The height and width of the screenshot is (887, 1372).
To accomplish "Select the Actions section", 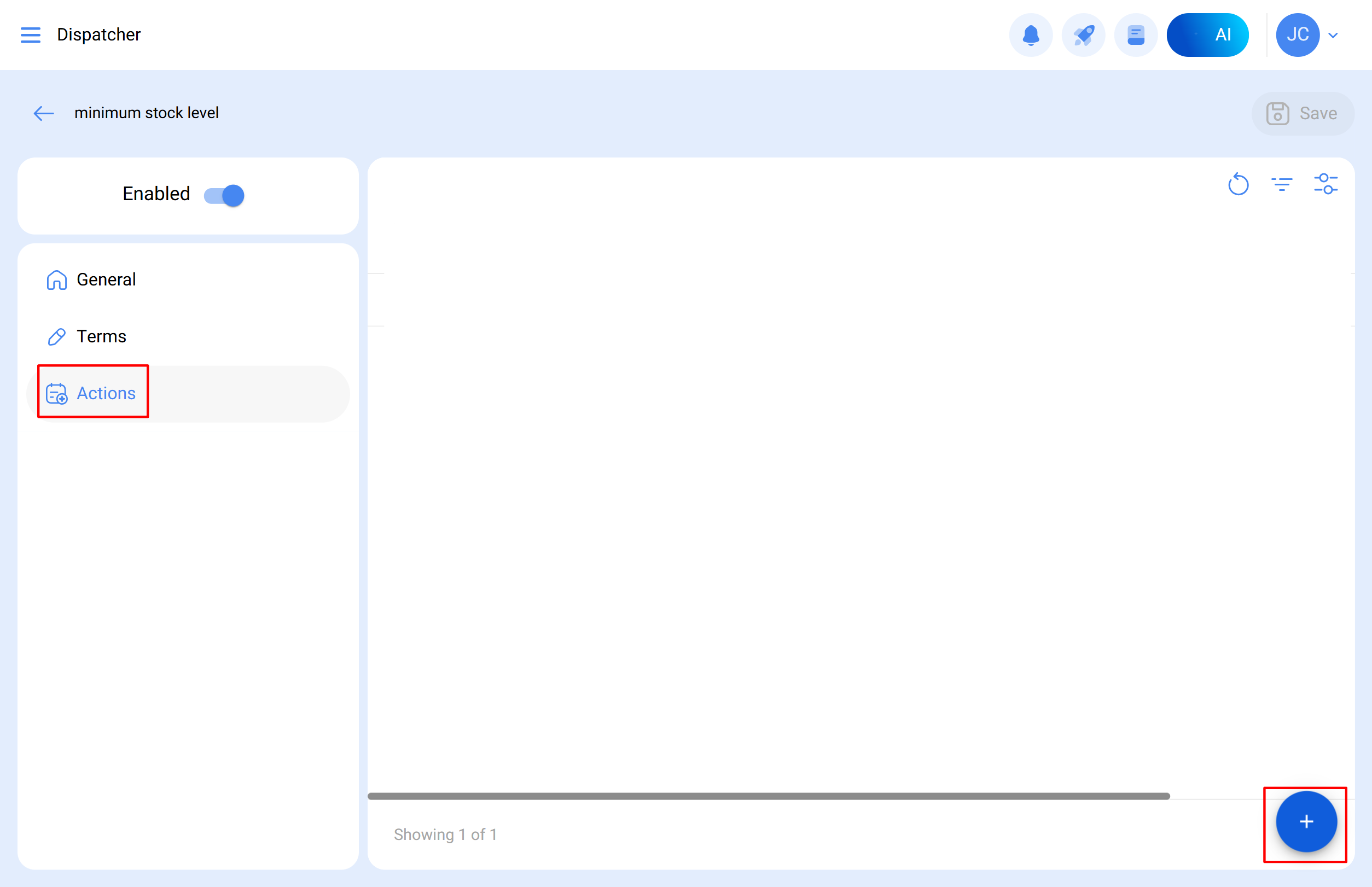I will [106, 393].
